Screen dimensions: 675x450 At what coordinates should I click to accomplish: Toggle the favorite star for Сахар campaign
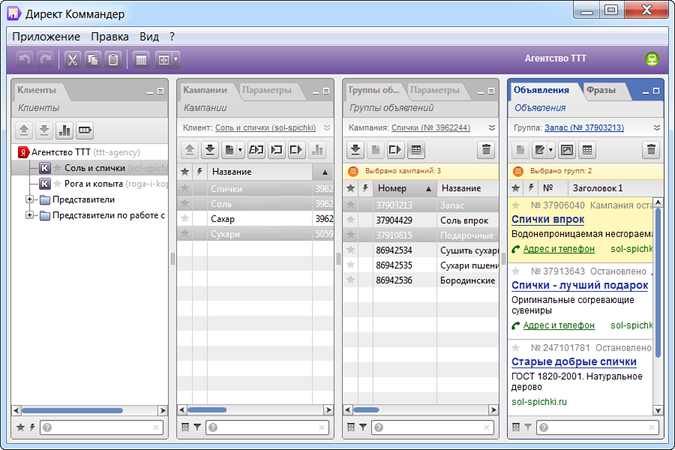[x=185, y=218]
